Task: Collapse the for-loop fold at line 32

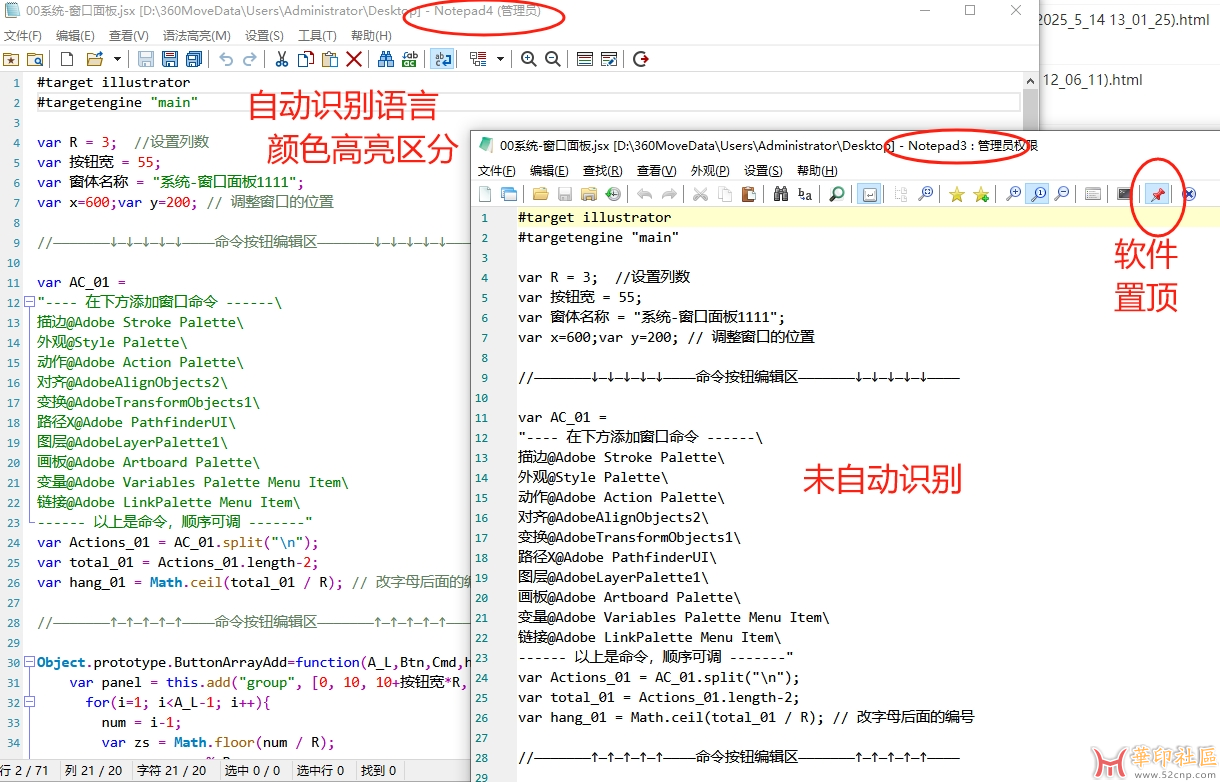Action: 29,702
